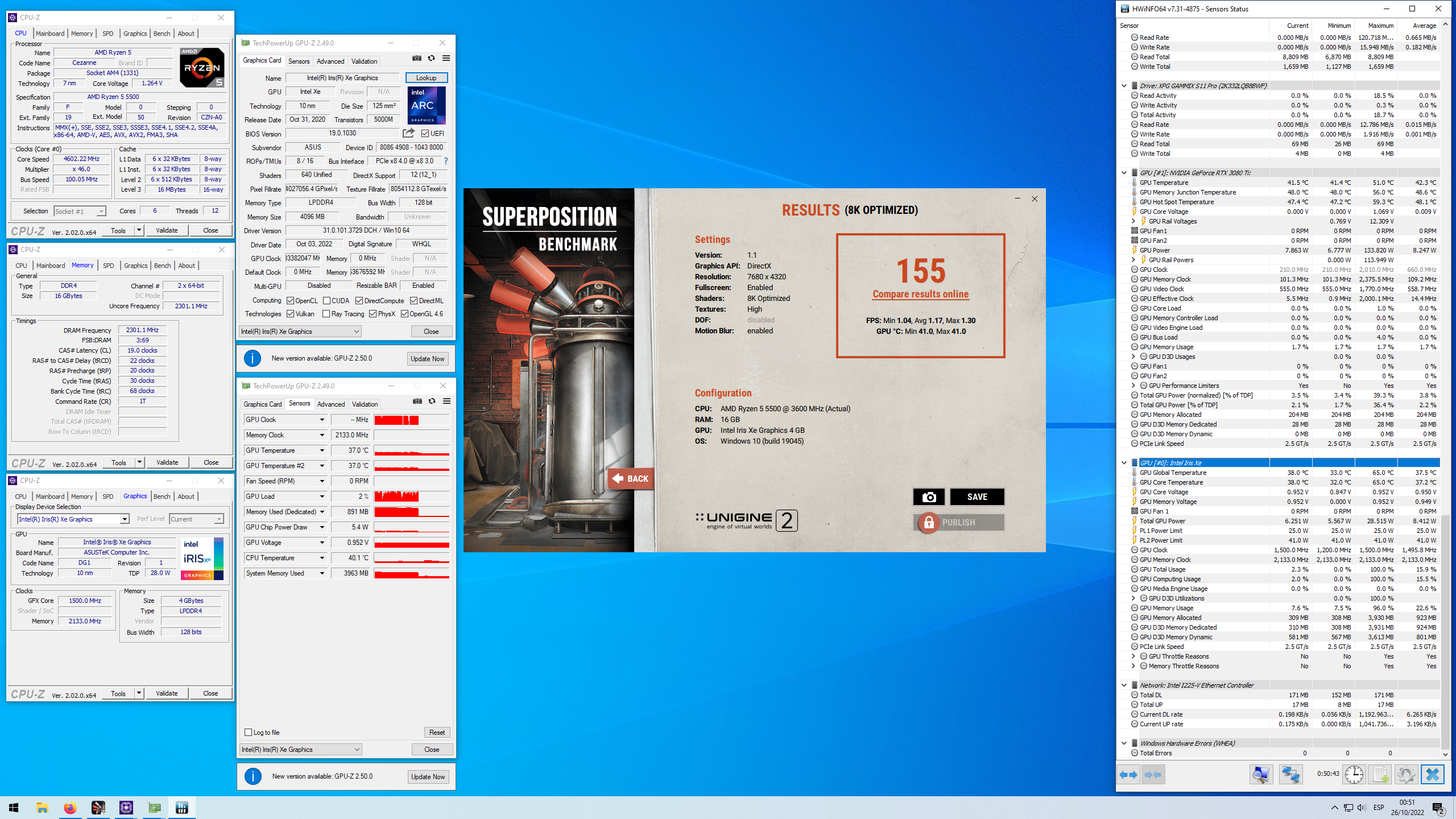Viewport: 1456px width, 819px height.
Task: Open GPU Clock sensor dropdown arrow
Action: 322,420
